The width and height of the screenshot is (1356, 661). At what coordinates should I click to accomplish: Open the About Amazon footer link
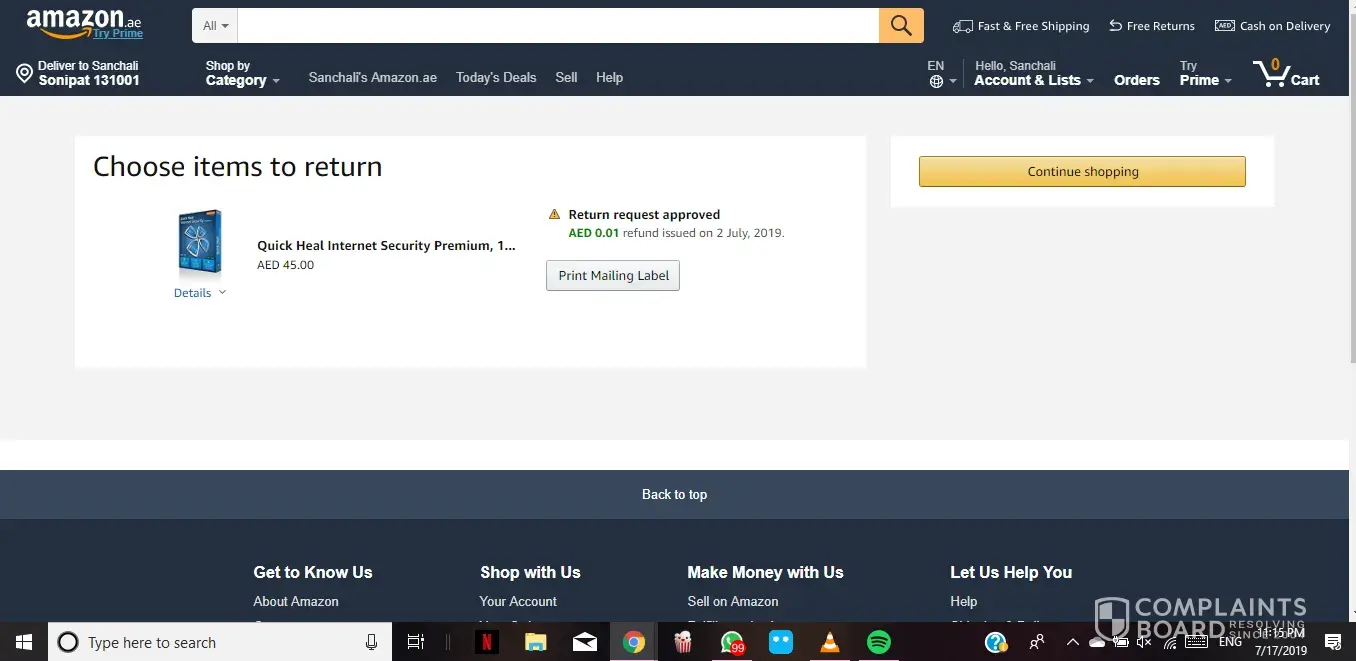(x=296, y=601)
